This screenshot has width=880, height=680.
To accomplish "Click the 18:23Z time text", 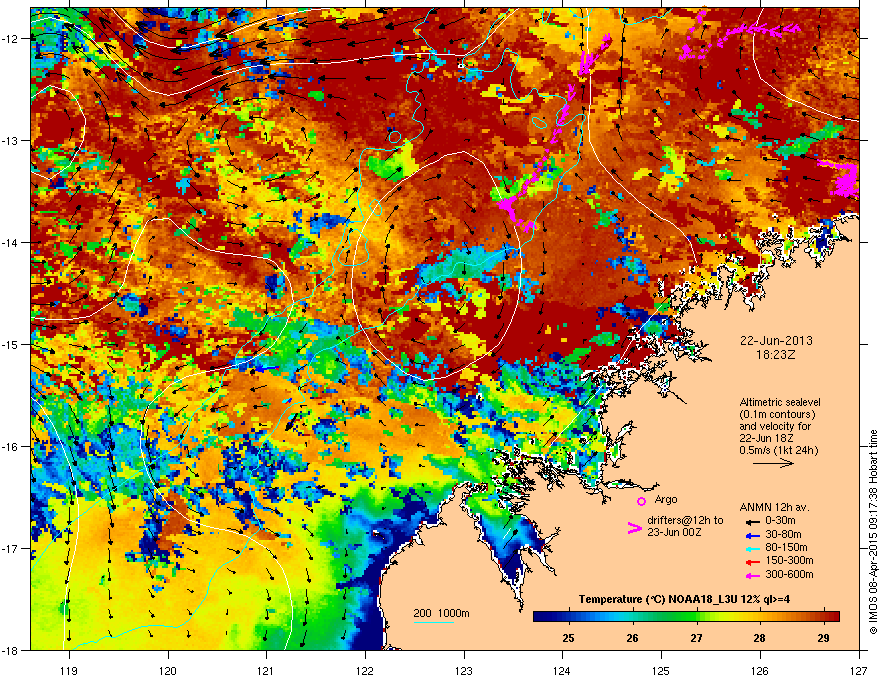I will [776, 355].
